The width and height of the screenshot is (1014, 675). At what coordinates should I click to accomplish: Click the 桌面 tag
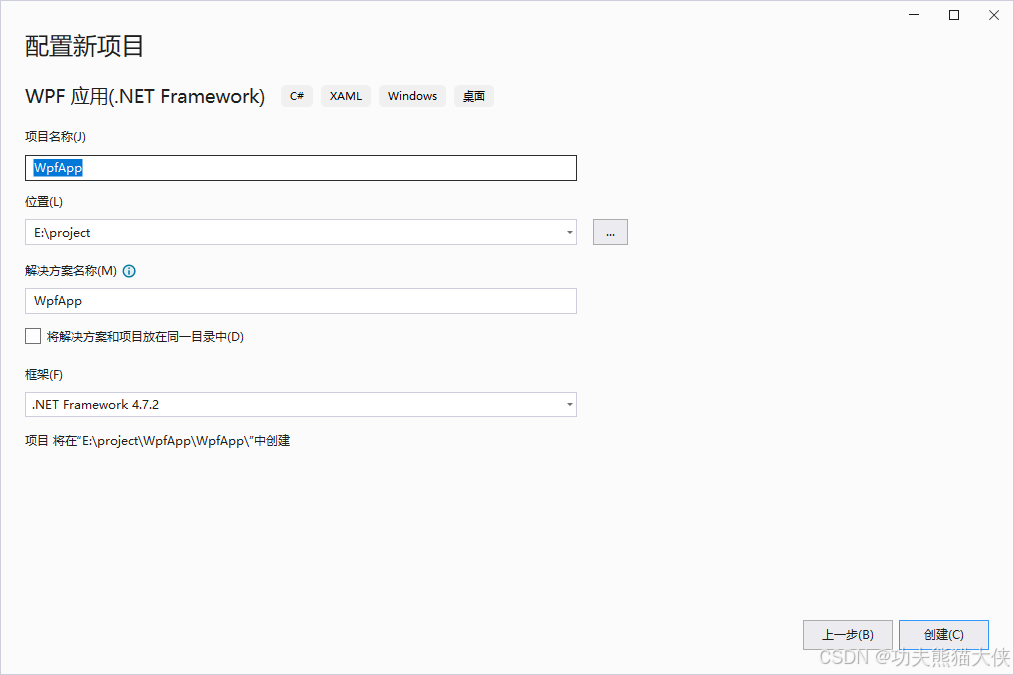tap(474, 96)
